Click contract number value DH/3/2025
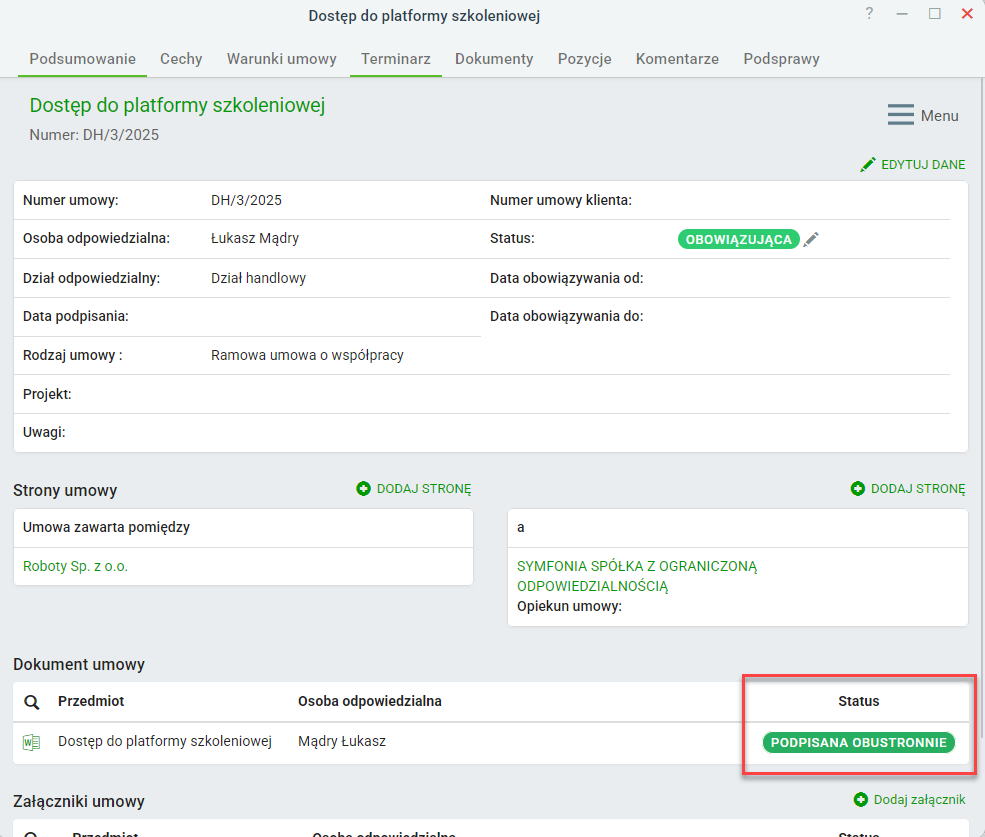The width and height of the screenshot is (985, 837). [x=246, y=200]
